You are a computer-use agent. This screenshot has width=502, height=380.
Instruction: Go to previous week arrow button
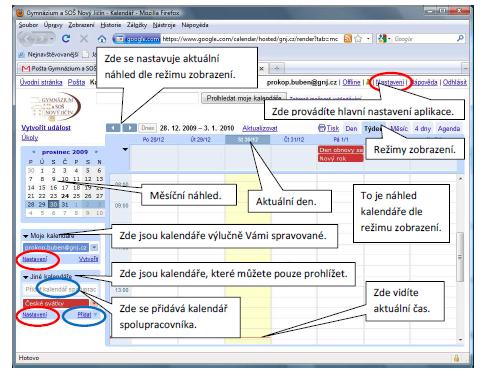click(113, 128)
